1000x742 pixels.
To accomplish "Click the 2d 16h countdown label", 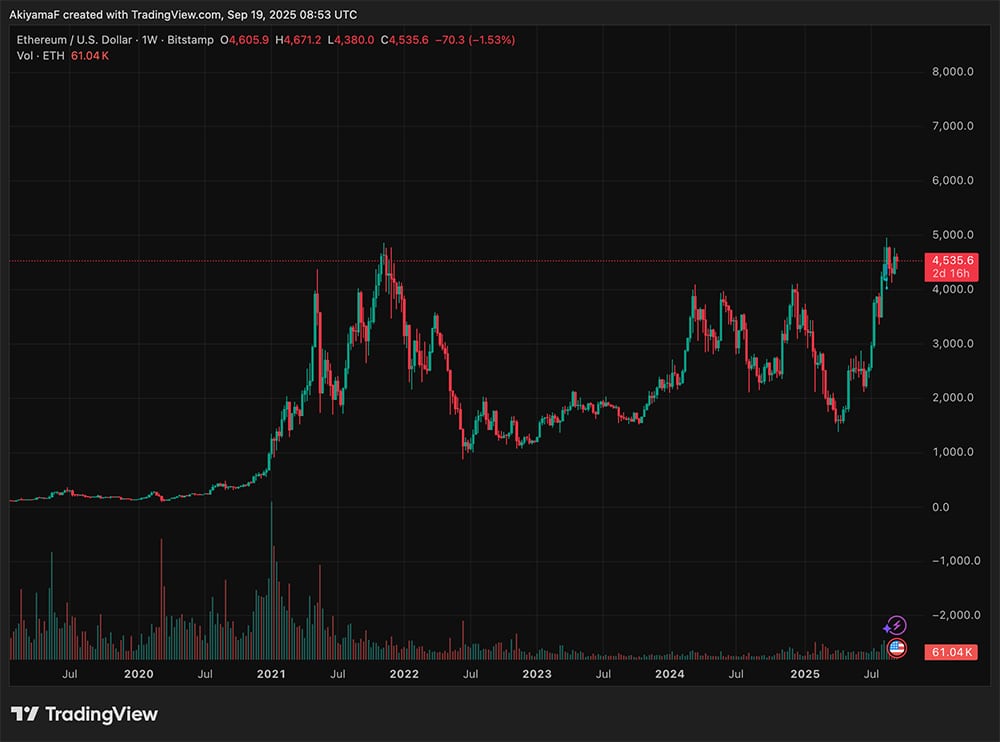I will click(951, 274).
